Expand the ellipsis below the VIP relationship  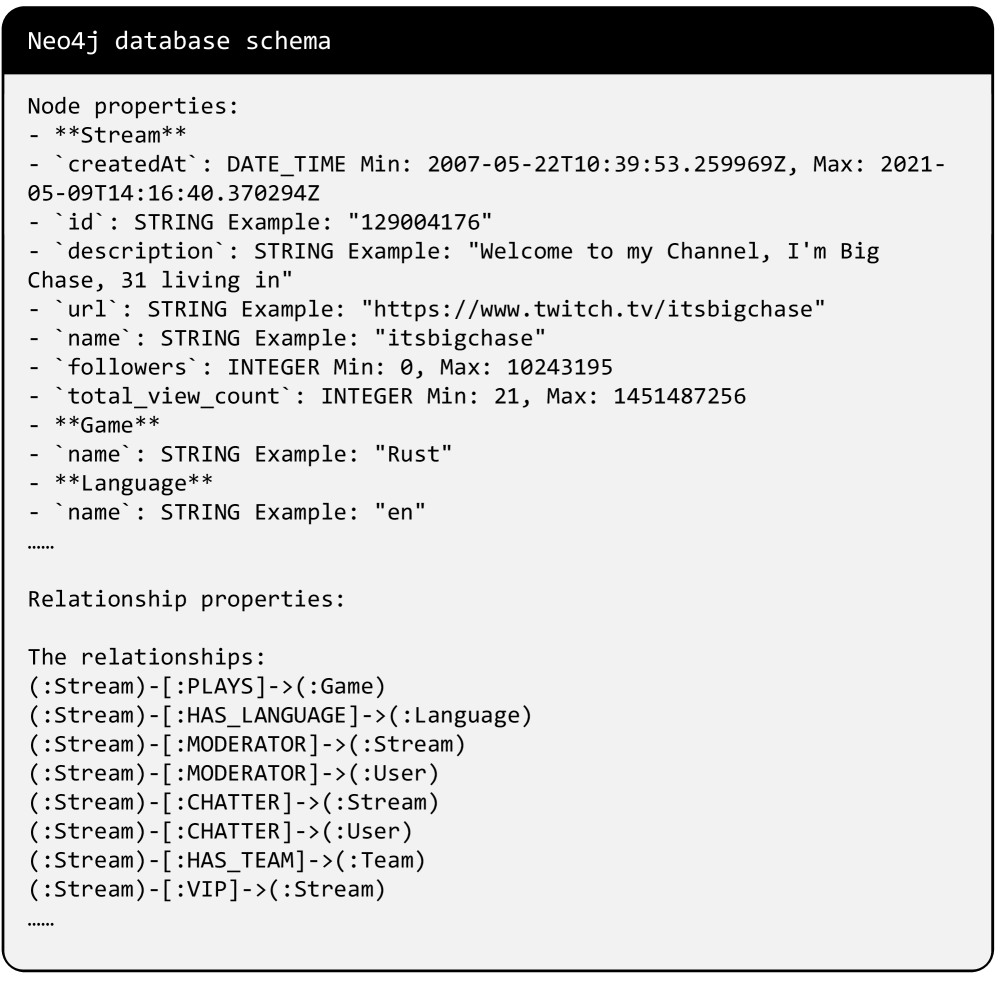click(x=40, y=920)
